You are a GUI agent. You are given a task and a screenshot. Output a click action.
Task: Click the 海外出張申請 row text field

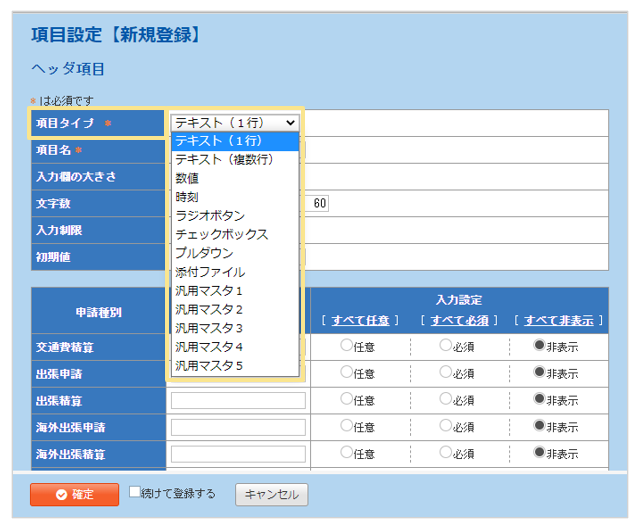click(x=238, y=427)
